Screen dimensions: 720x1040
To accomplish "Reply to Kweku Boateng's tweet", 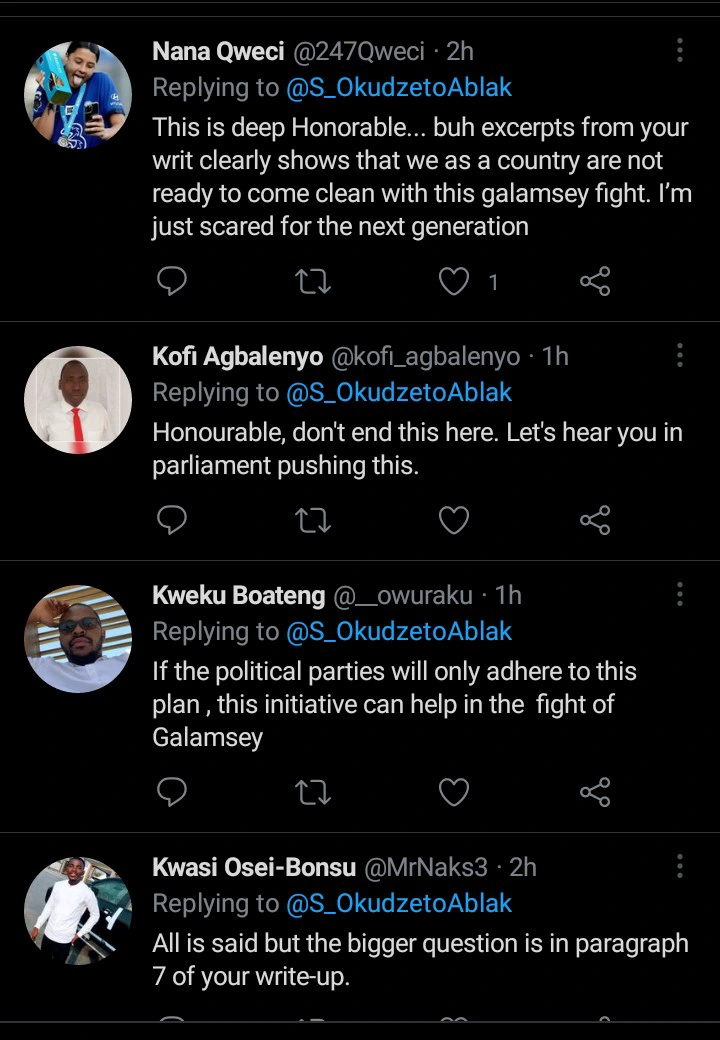I will [x=172, y=792].
